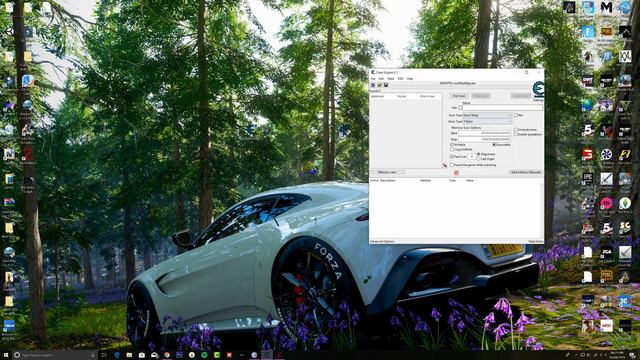640x360 pixels.
Task: Click the Next Scan button
Action: (x=481, y=96)
